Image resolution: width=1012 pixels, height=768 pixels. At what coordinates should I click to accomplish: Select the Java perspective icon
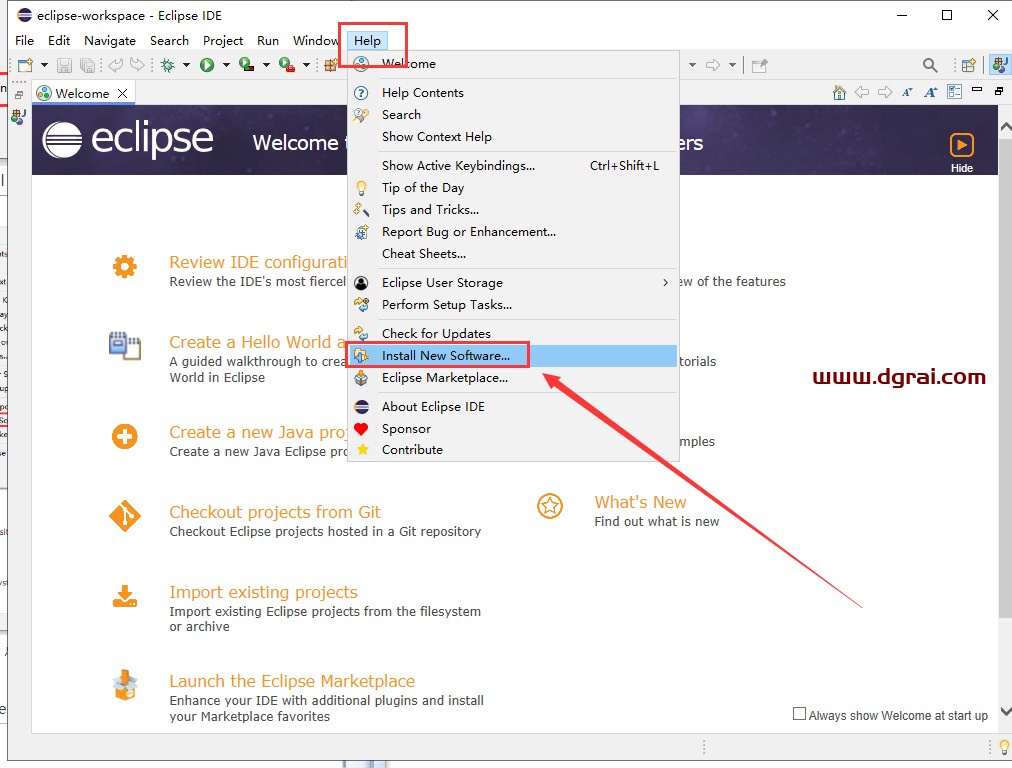pos(1000,65)
